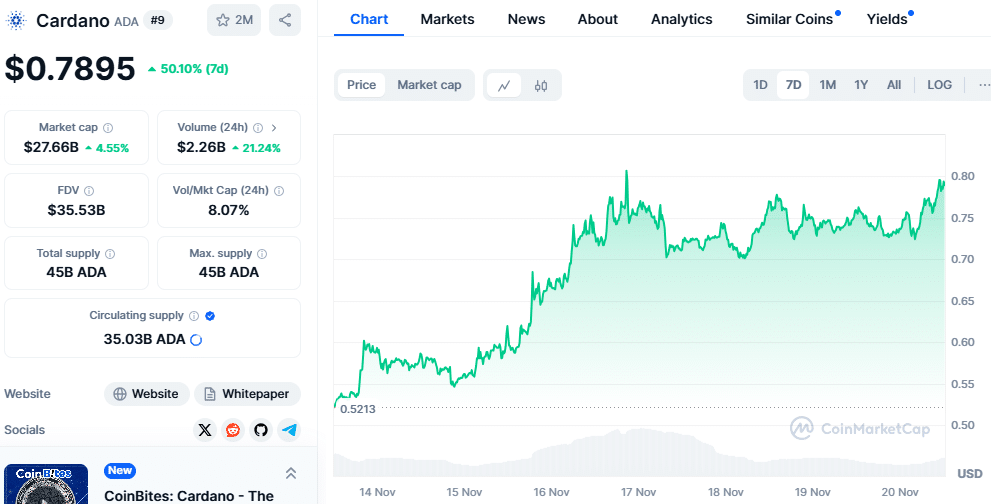Open Cardano's Telegram social link
The width and height of the screenshot is (991, 504).
pos(289,430)
